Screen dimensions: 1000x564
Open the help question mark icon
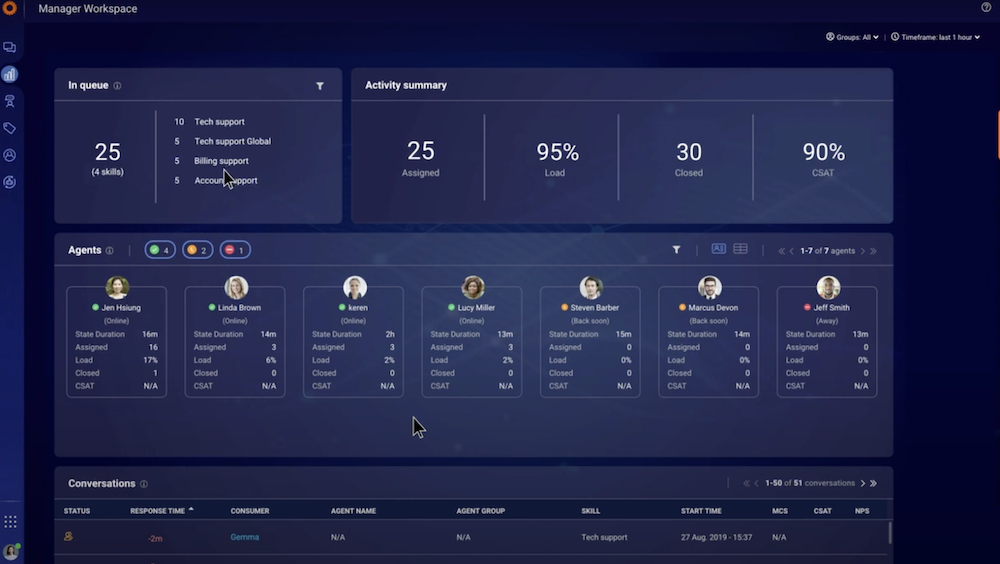tap(986, 8)
